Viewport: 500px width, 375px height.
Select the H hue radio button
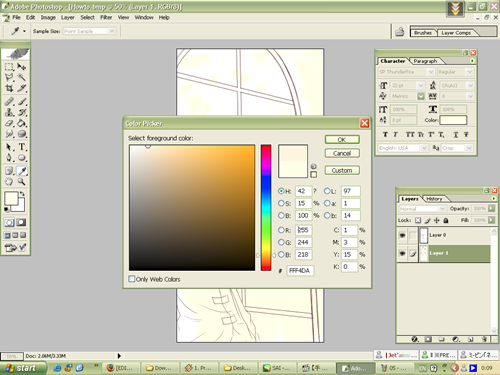[281, 191]
